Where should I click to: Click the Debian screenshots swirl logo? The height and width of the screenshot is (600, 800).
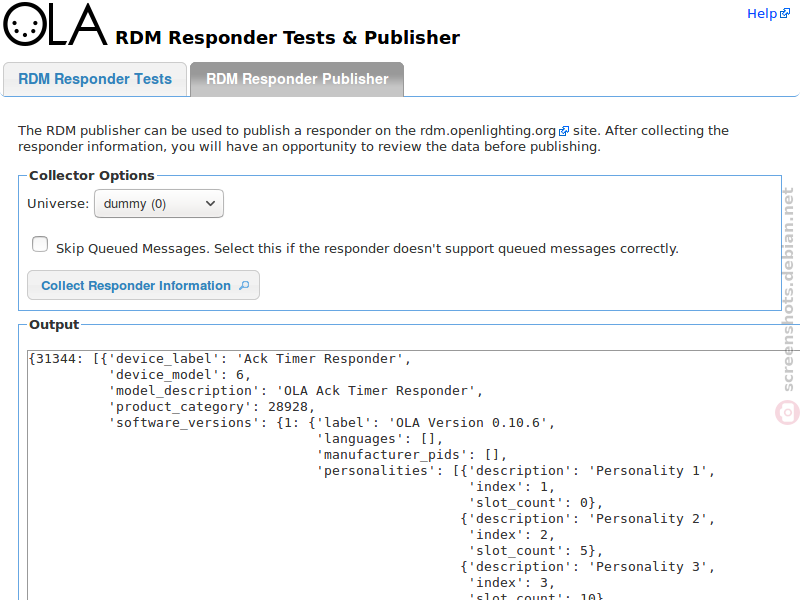click(787, 412)
